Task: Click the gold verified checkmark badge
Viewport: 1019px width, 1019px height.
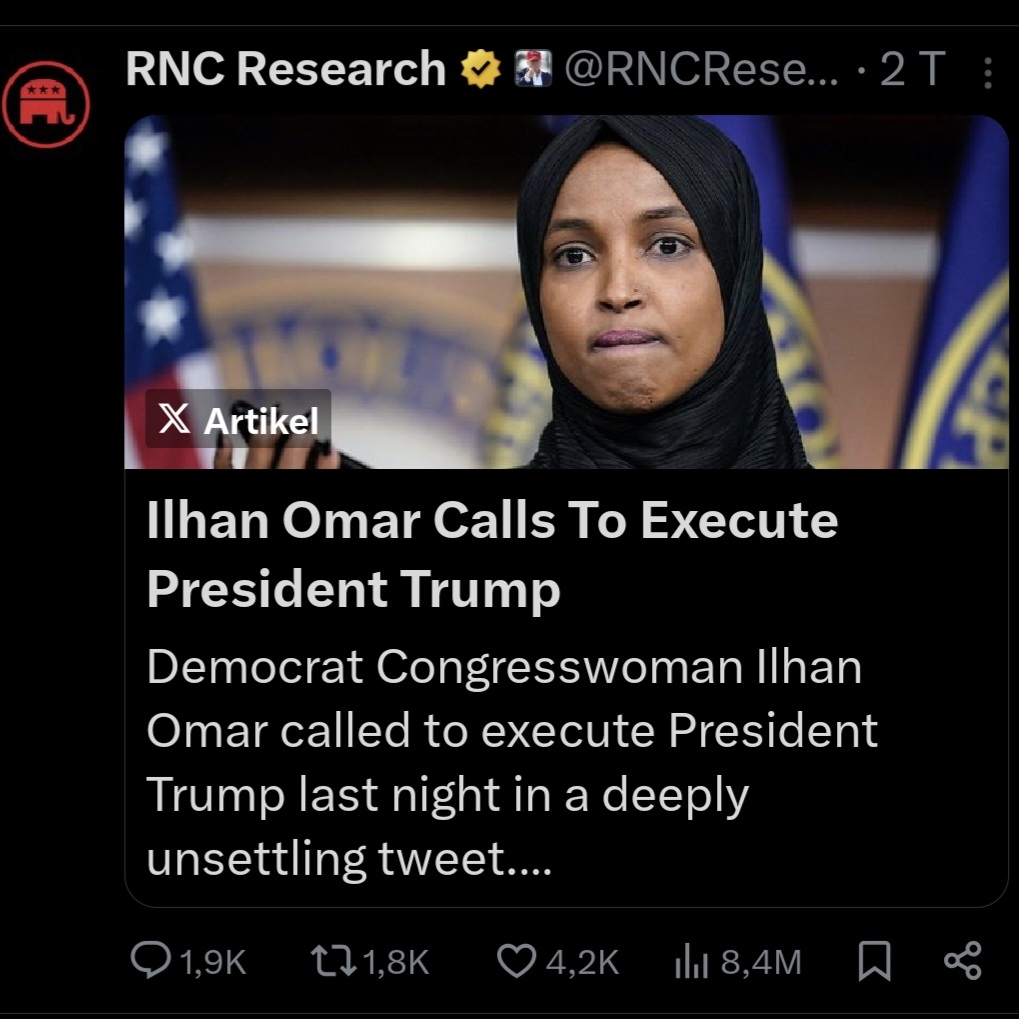Action: [x=480, y=70]
